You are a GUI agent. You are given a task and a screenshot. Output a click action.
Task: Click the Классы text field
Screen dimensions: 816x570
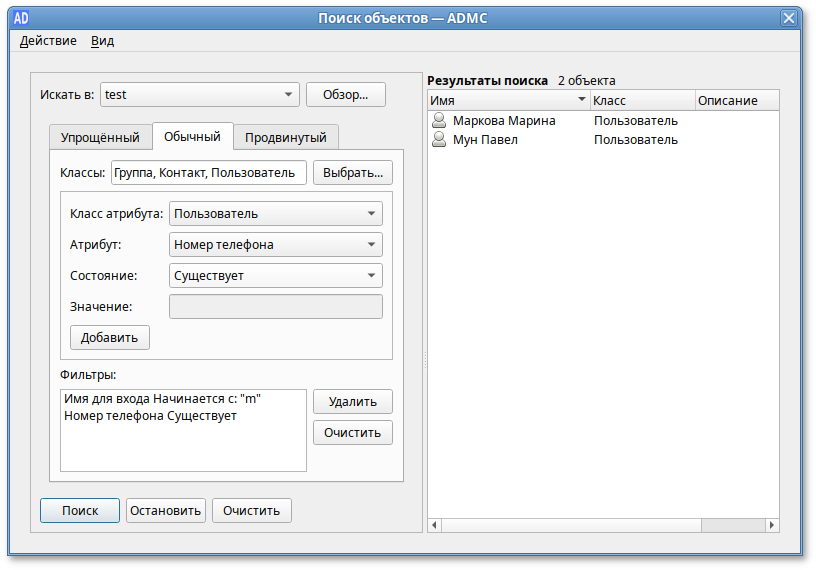coord(209,172)
